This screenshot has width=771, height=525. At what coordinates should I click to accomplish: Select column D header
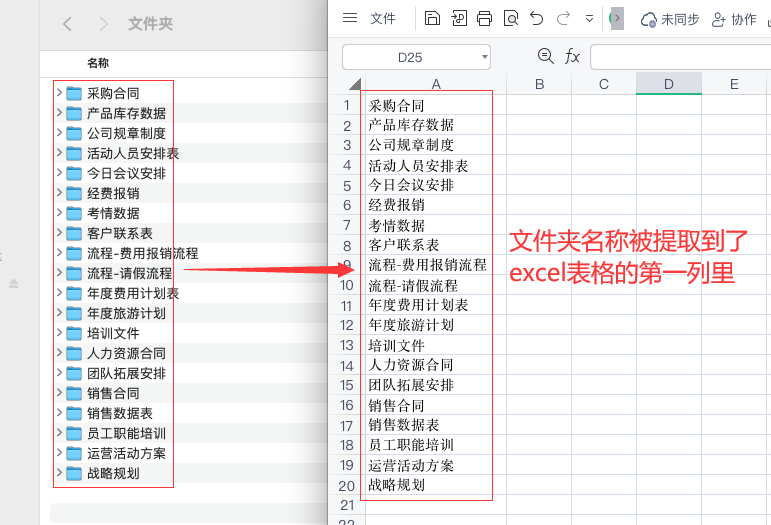pos(669,84)
